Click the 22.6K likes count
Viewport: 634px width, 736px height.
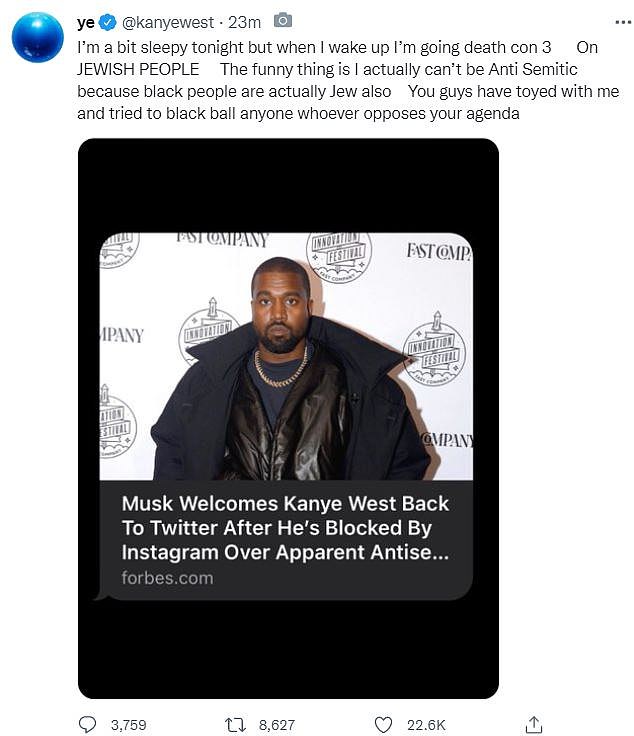click(x=424, y=723)
